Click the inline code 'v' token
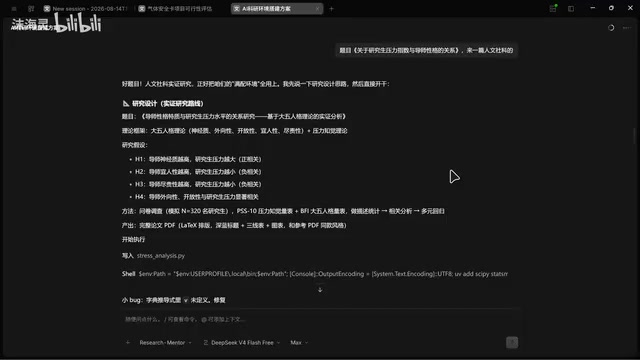640x360 pixels. click(186, 300)
